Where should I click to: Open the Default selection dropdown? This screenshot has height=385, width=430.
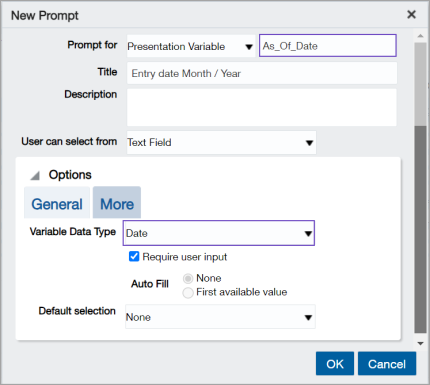(x=220, y=317)
